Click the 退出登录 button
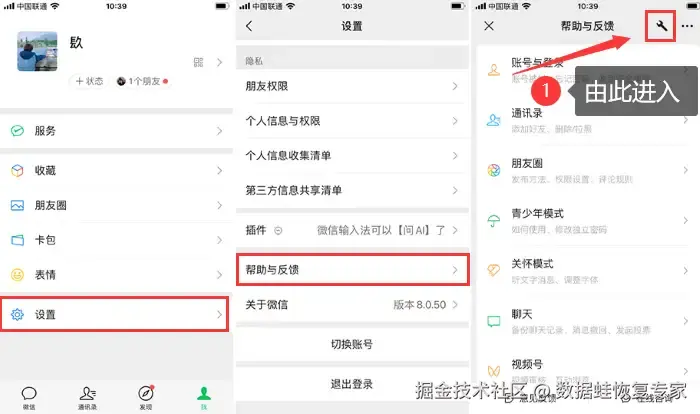This screenshot has width=700, height=414. tap(352, 384)
